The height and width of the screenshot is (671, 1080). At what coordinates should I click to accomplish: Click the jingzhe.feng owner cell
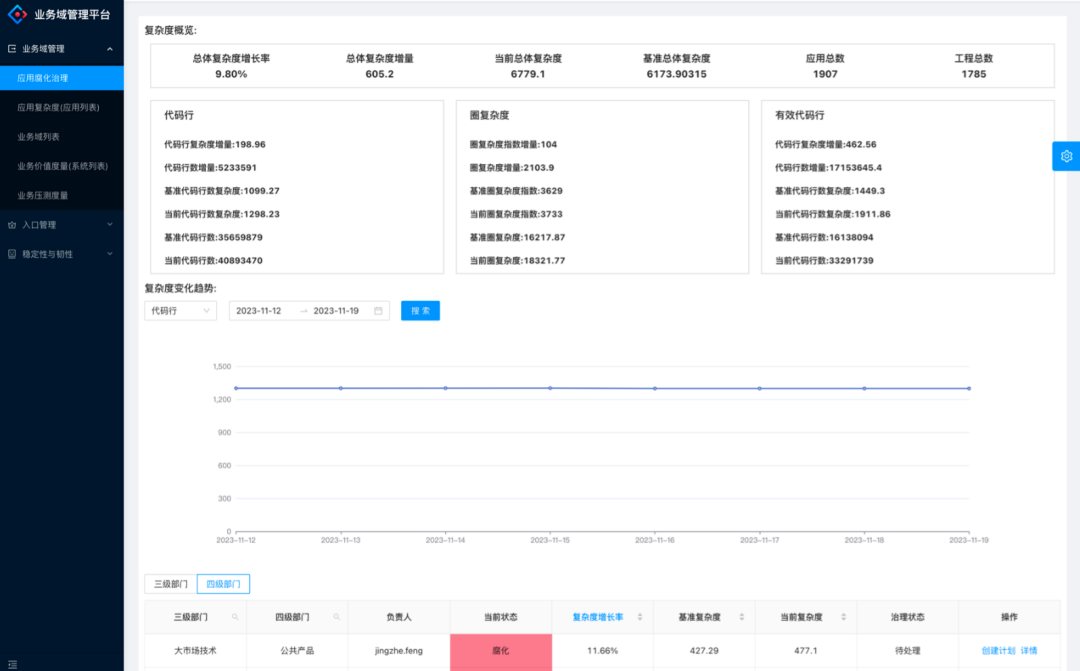coord(399,651)
